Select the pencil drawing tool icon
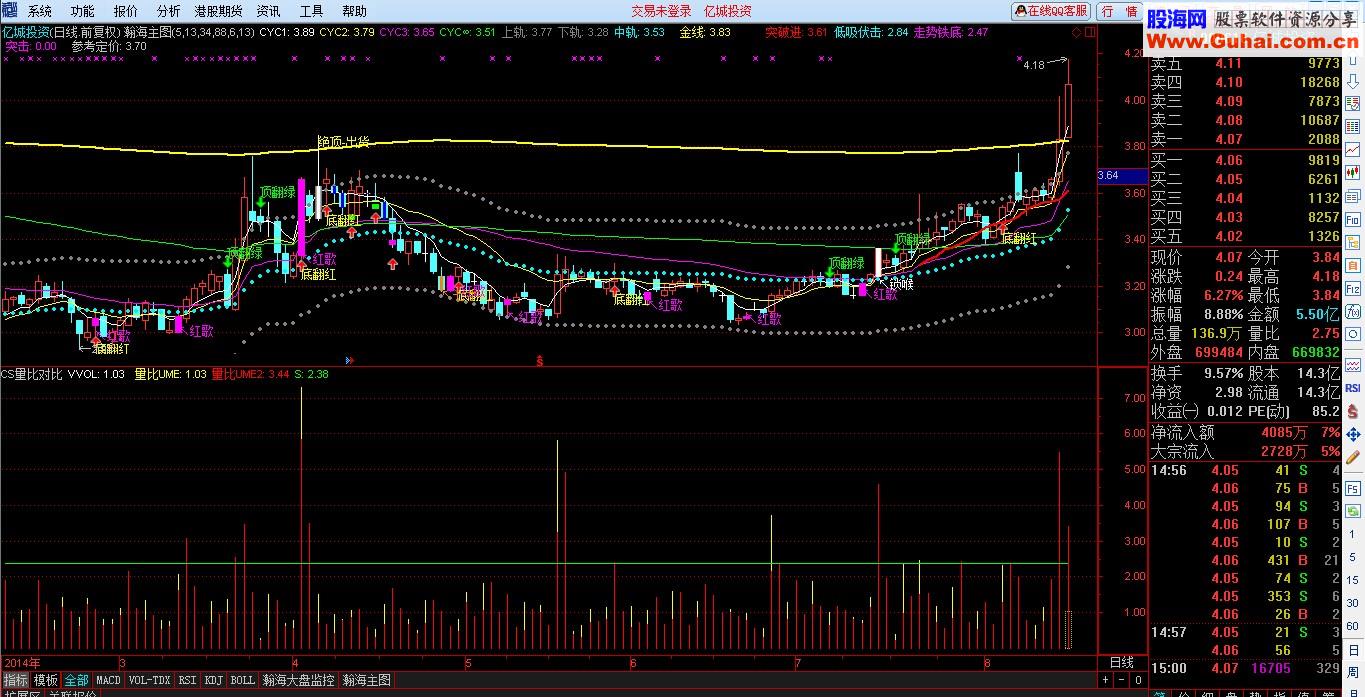The width and height of the screenshot is (1365, 697). coord(1353,455)
